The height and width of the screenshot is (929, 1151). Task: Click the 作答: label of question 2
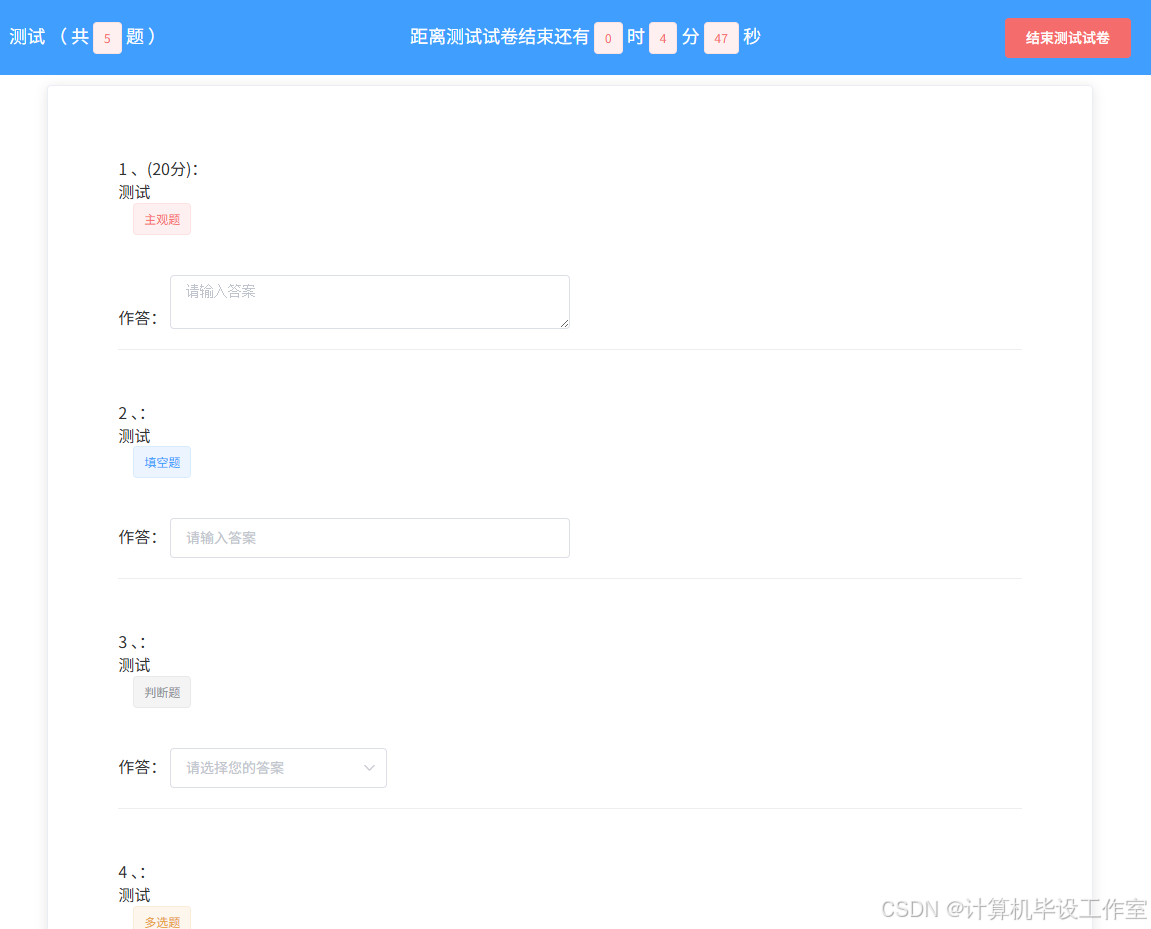point(137,537)
